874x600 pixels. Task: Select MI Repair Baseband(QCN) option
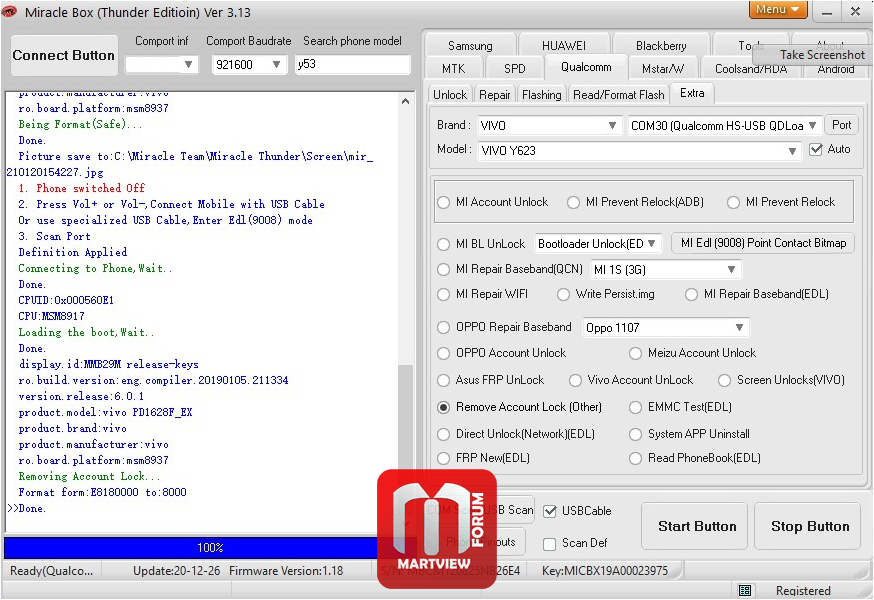click(444, 269)
